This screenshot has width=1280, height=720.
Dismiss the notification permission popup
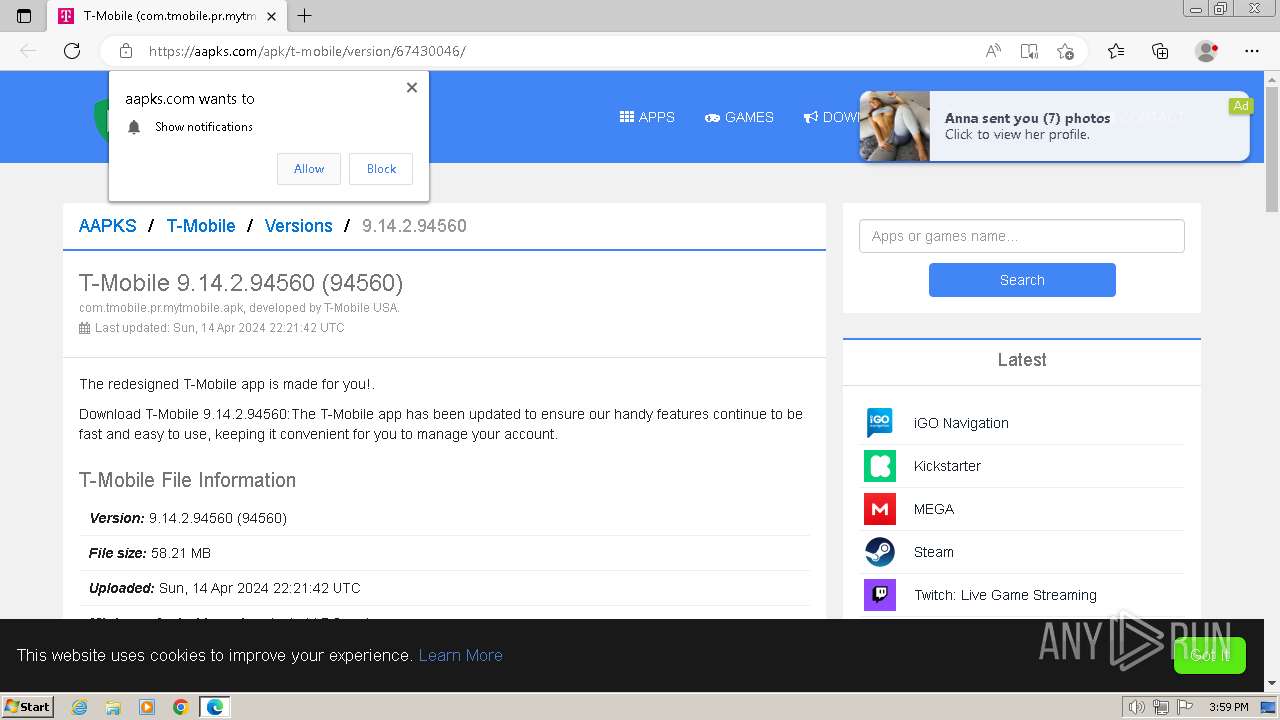(x=412, y=87)
